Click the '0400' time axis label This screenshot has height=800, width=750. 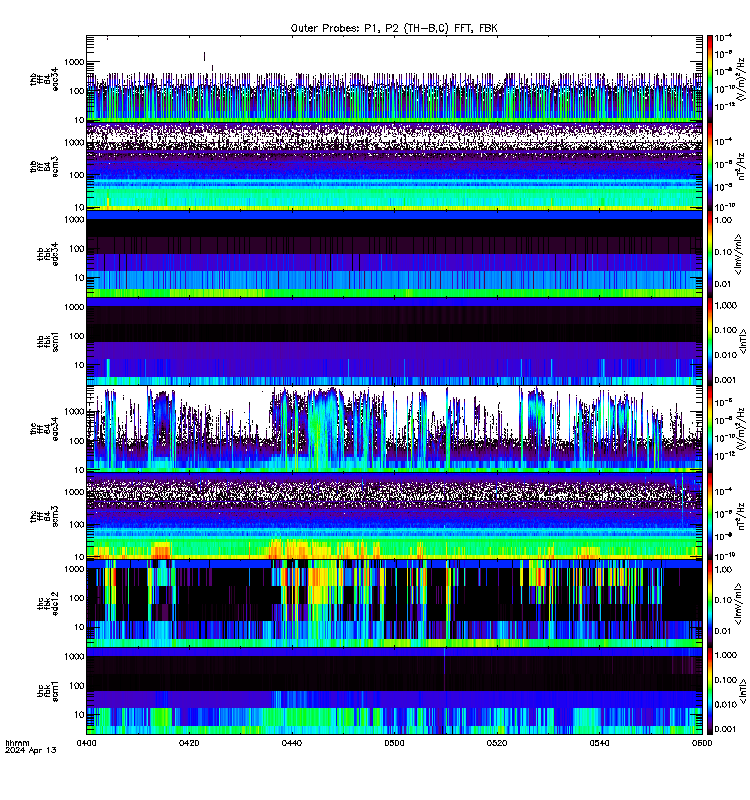(86, 743)
